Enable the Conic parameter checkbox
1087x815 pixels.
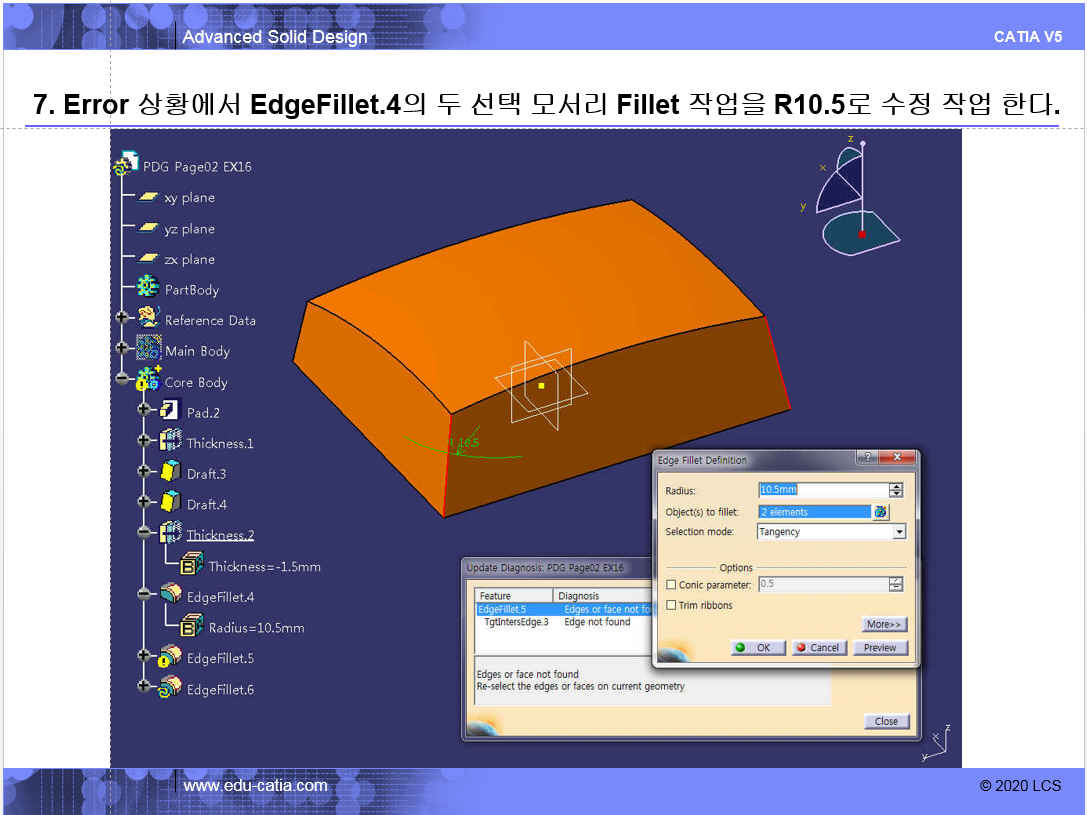click(671, 585)
